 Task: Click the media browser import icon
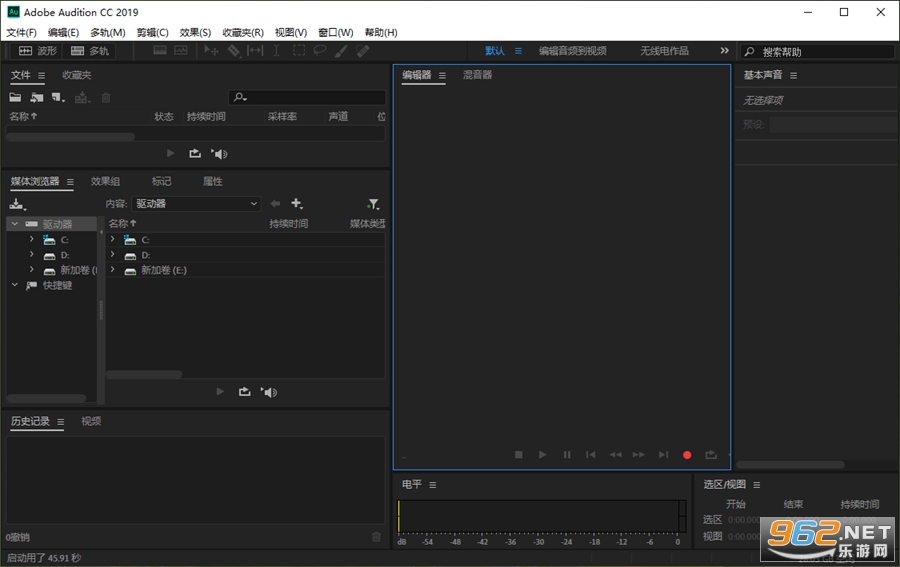(x=17, y=204)
